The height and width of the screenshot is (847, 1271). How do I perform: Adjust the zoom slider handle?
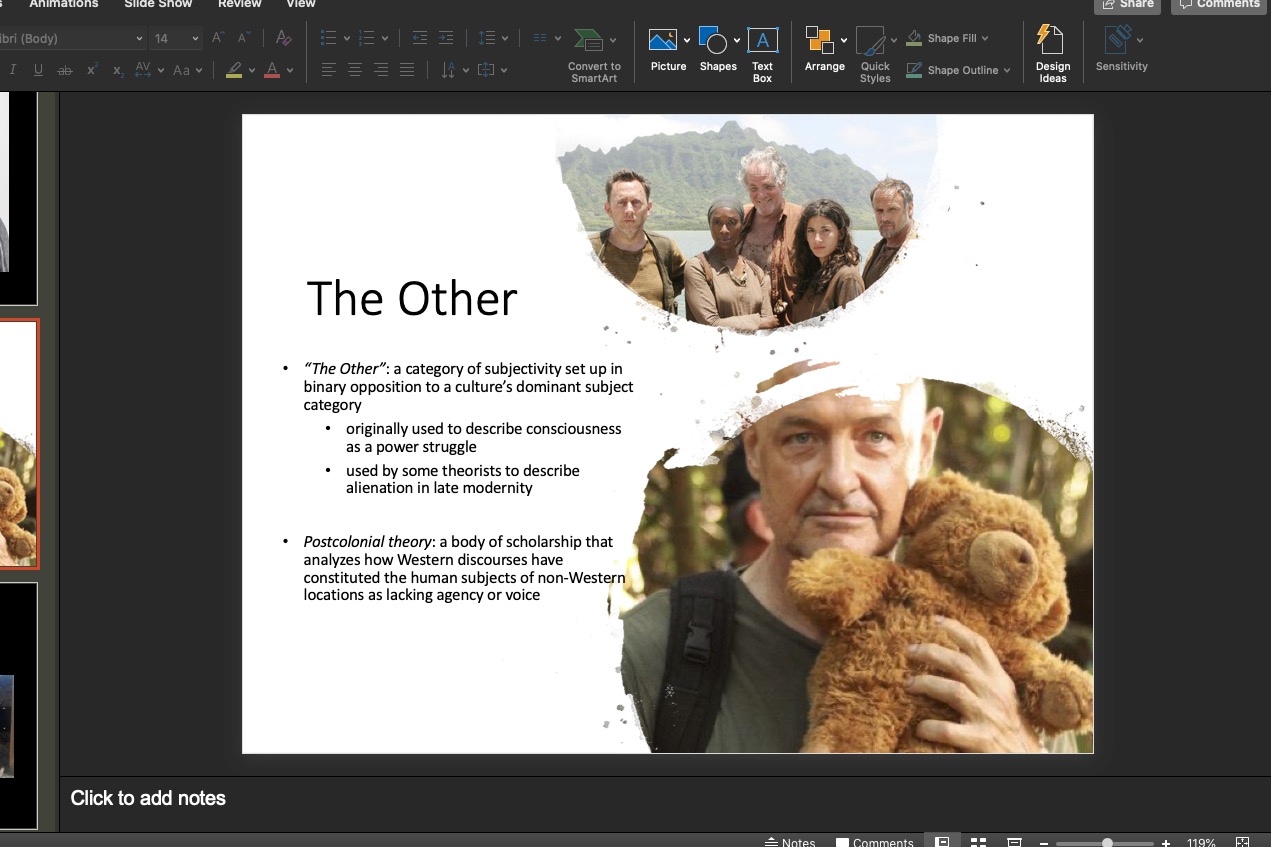(x=1107, y=843)
